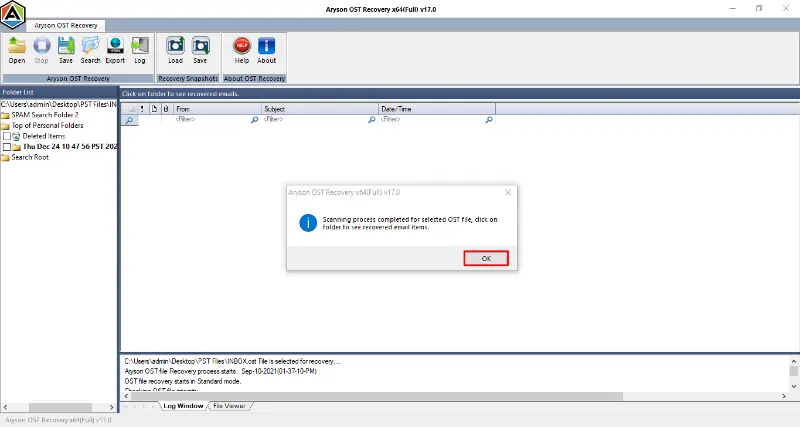Check the Thu Dec 24 folder checkbox
The height and width of the screenshot is (427, 800).
[x=7, y=146]
